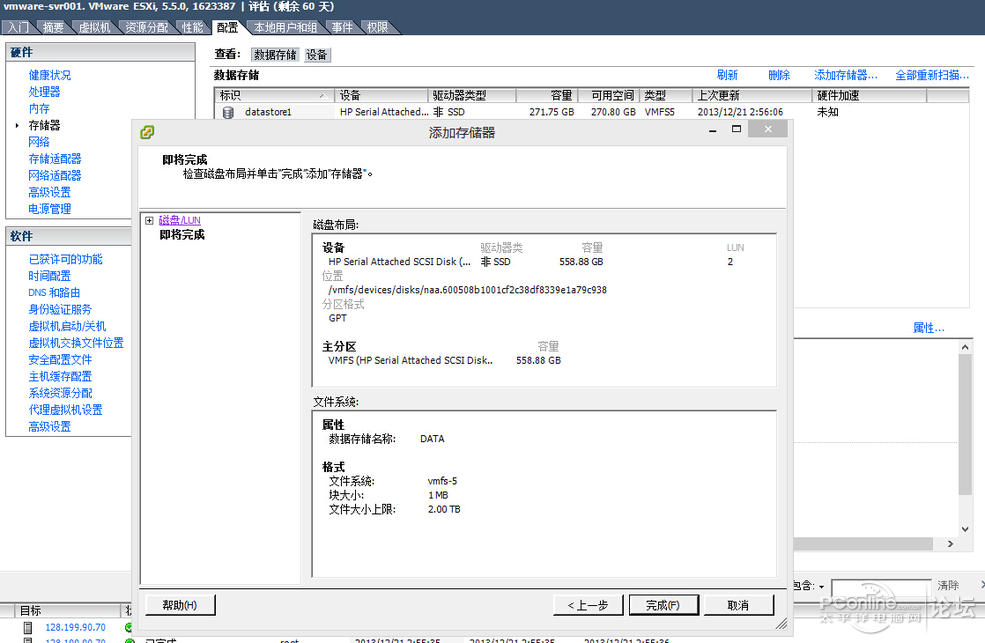Click the 刷新 link
The height and width of the screenshot is (643, 985).
point(727,75)
